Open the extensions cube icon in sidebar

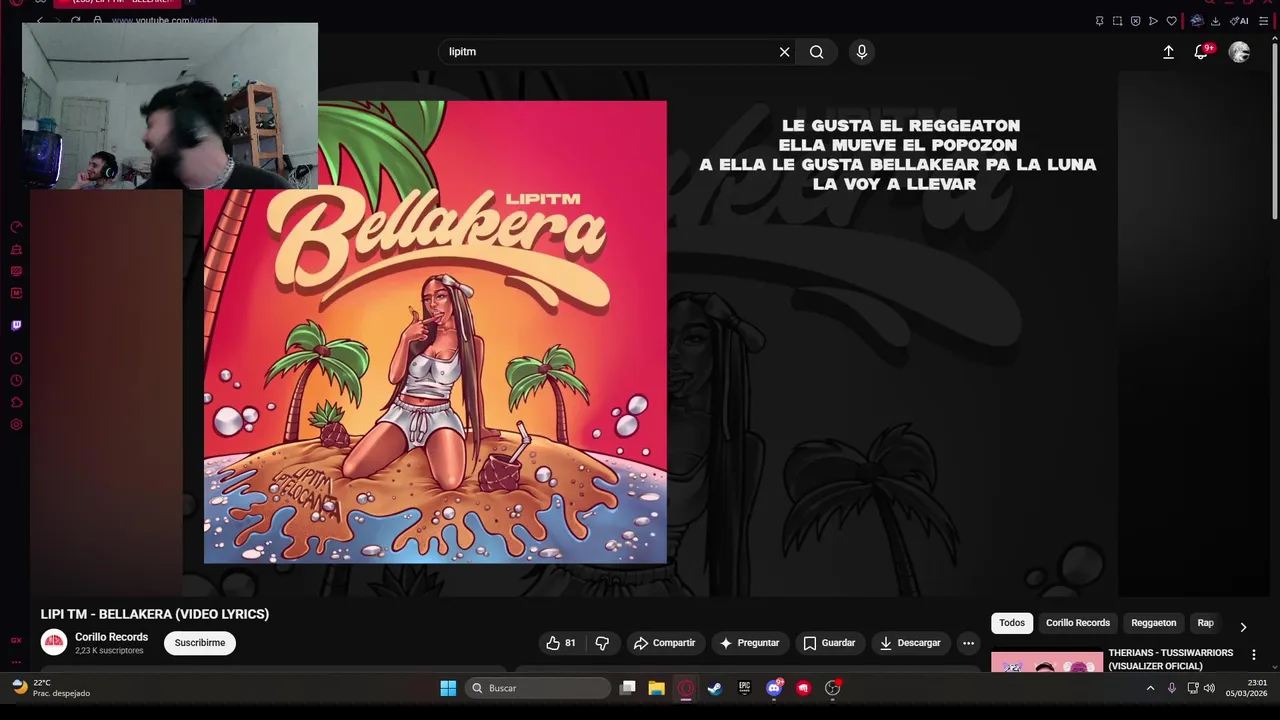point(16,402)
